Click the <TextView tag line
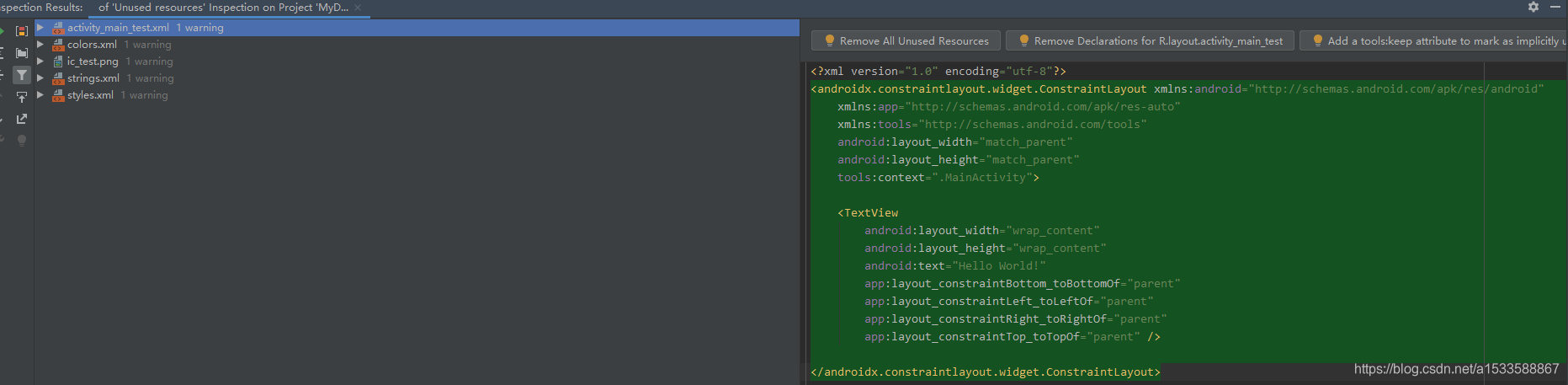Screen dimensions: 1568x385 [868, 213]
